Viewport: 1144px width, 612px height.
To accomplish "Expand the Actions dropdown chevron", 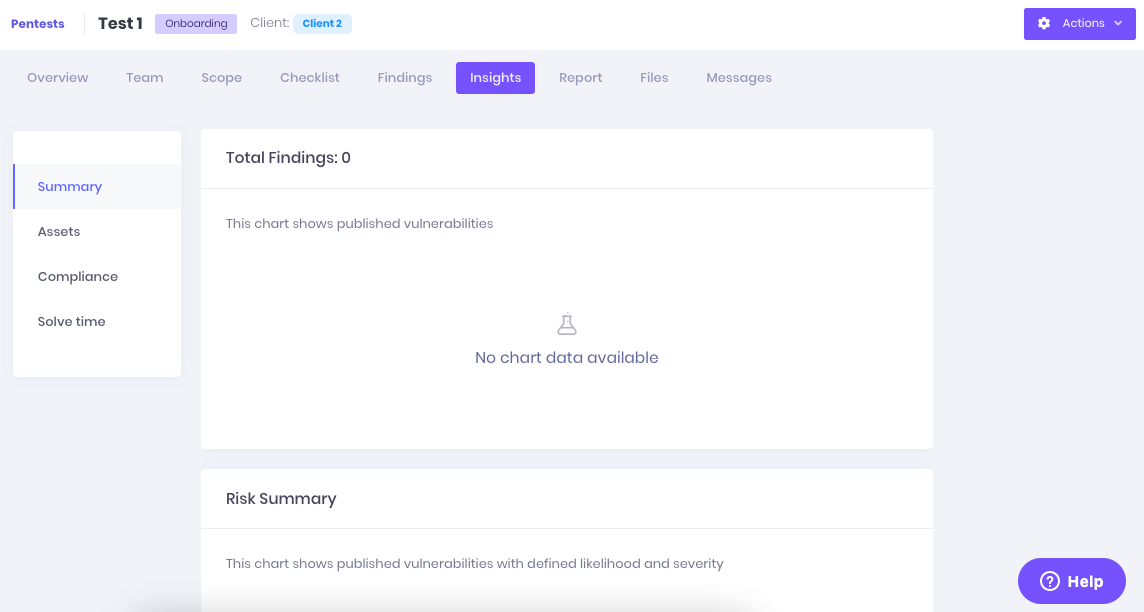I will click(x=1118, y=23).
